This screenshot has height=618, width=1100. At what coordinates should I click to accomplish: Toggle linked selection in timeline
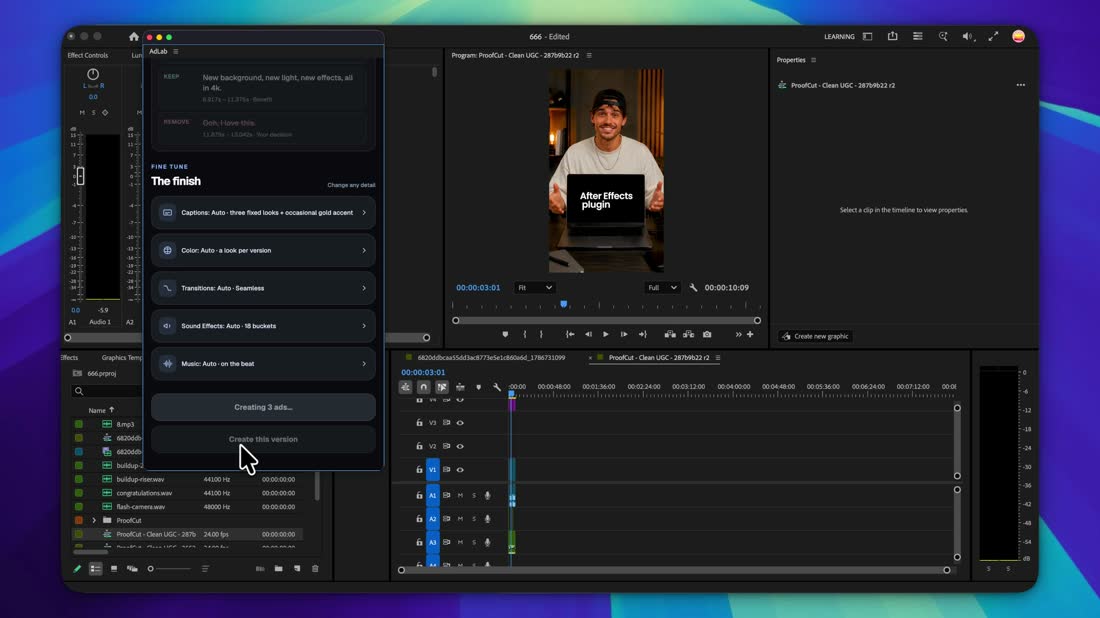pyautogui.click(x=442, y=387)
